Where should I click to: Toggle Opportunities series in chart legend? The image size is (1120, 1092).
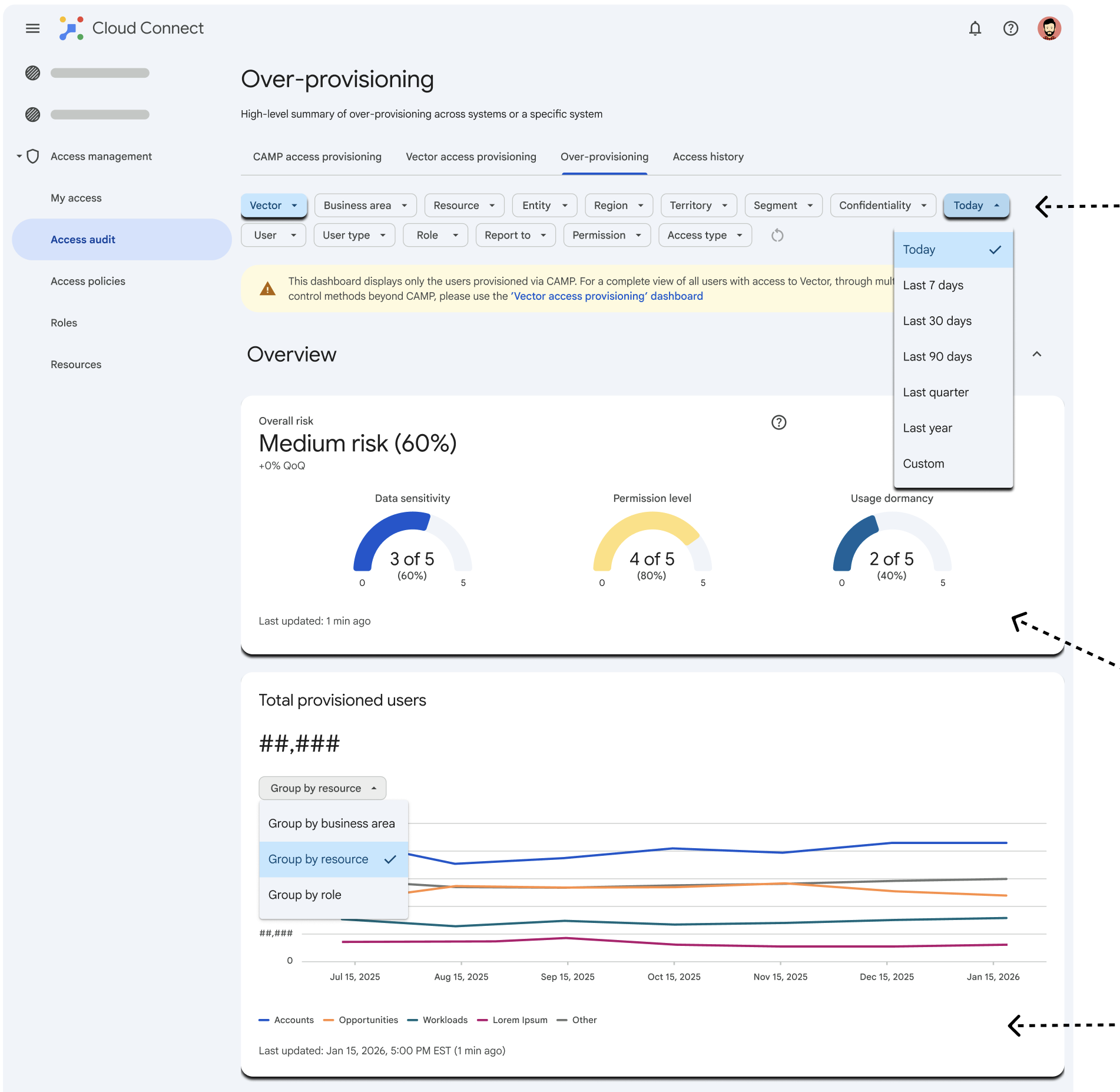point(361,1020)
